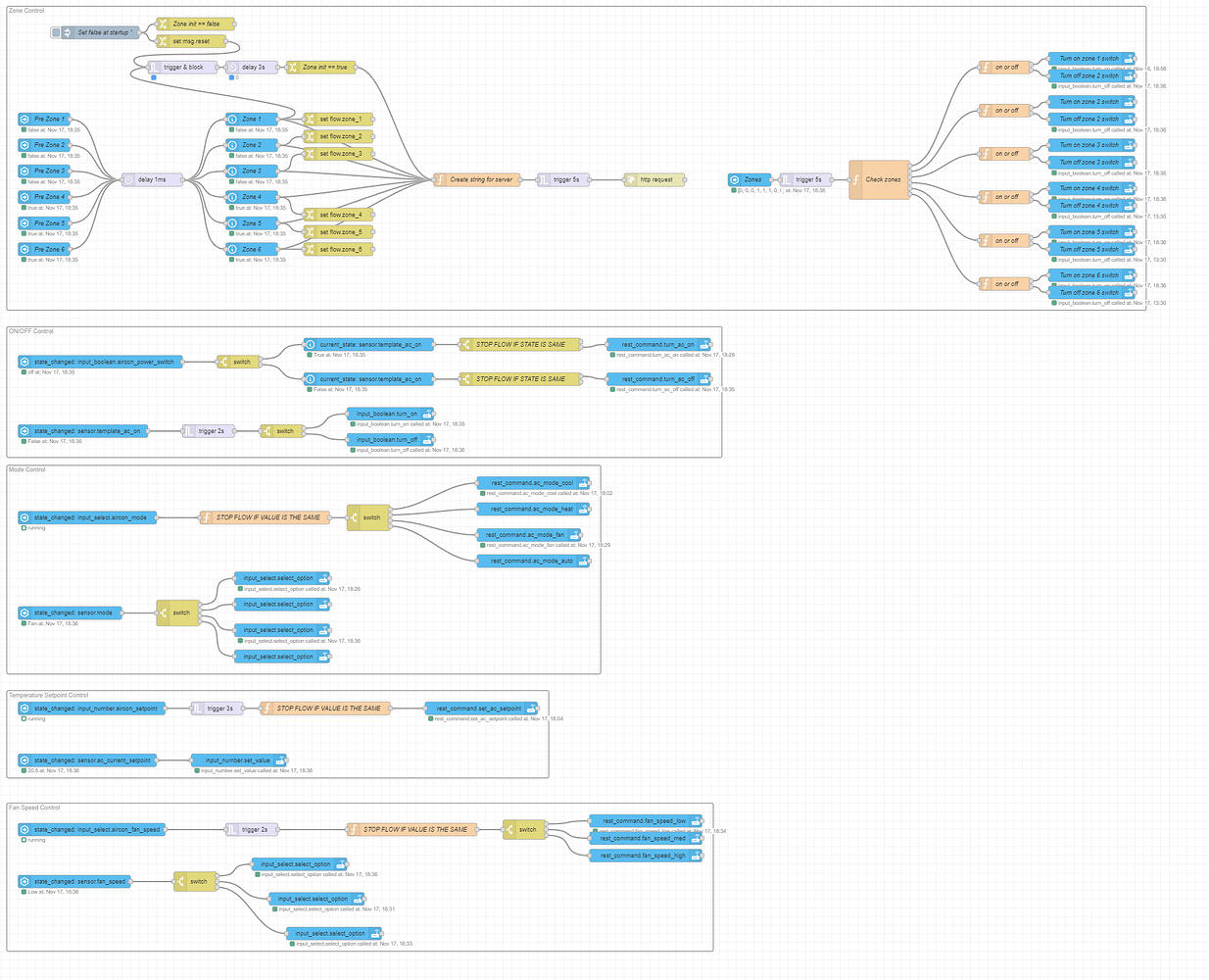Viewport: 1209px width, 980px height.
Task: Click the timer icon on delay 3s node
Action: (233, 68)
